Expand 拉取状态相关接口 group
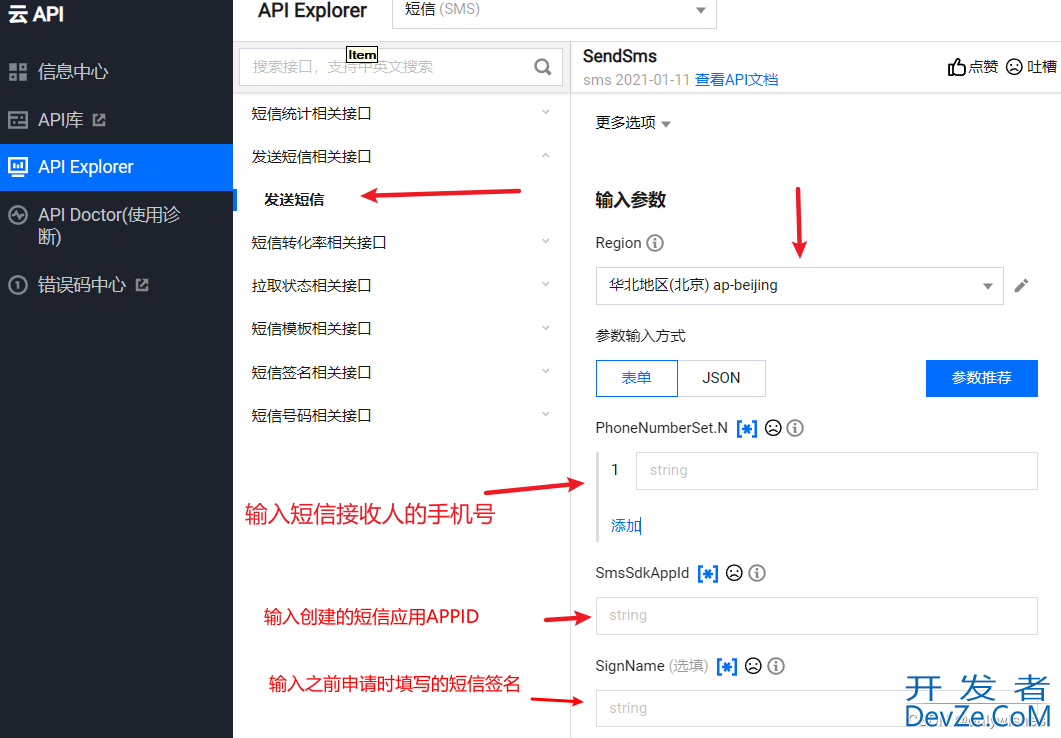Screen dimensions: 1061x738 401,285
